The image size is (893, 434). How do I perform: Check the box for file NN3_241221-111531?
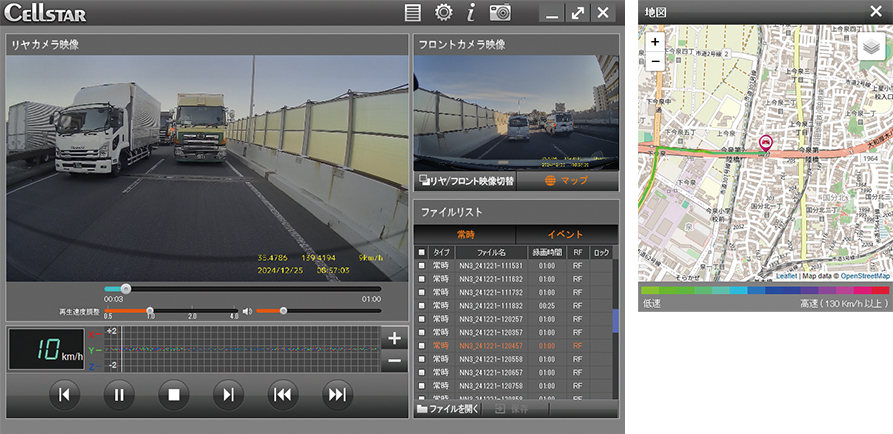pos(421,265)
